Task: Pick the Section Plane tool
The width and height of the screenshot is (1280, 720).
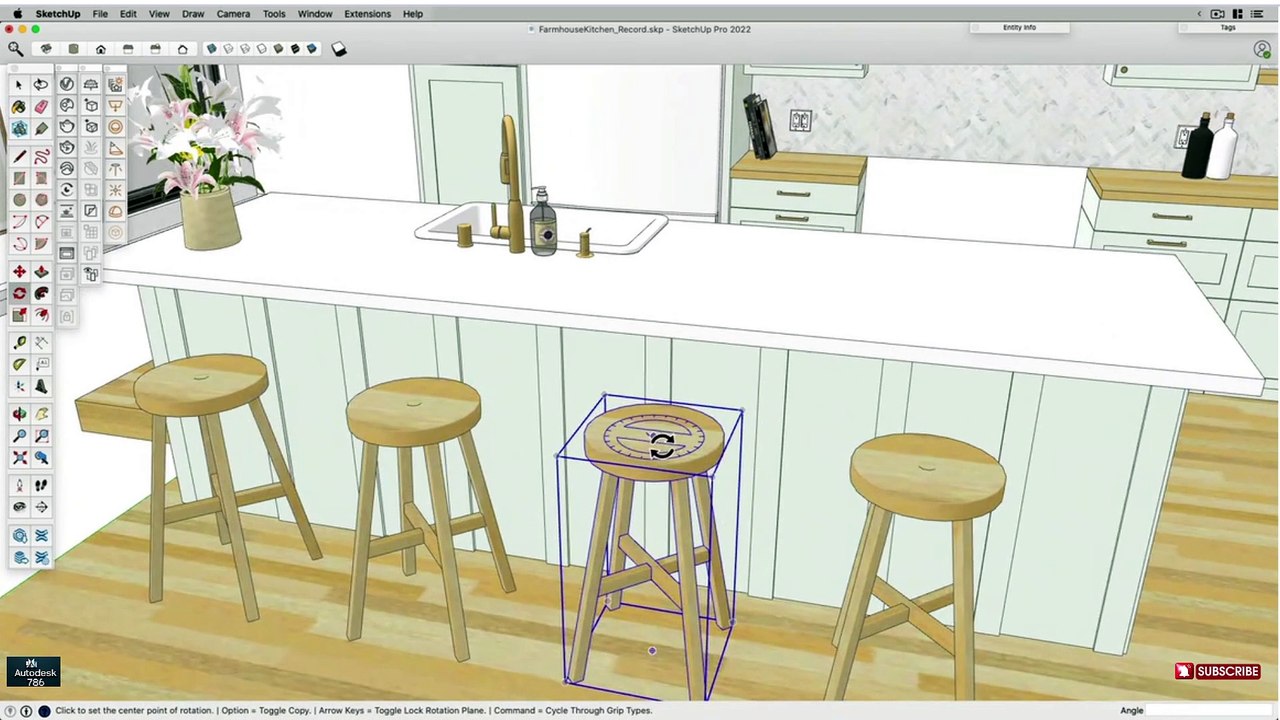Action: click(x=41, y=507)
